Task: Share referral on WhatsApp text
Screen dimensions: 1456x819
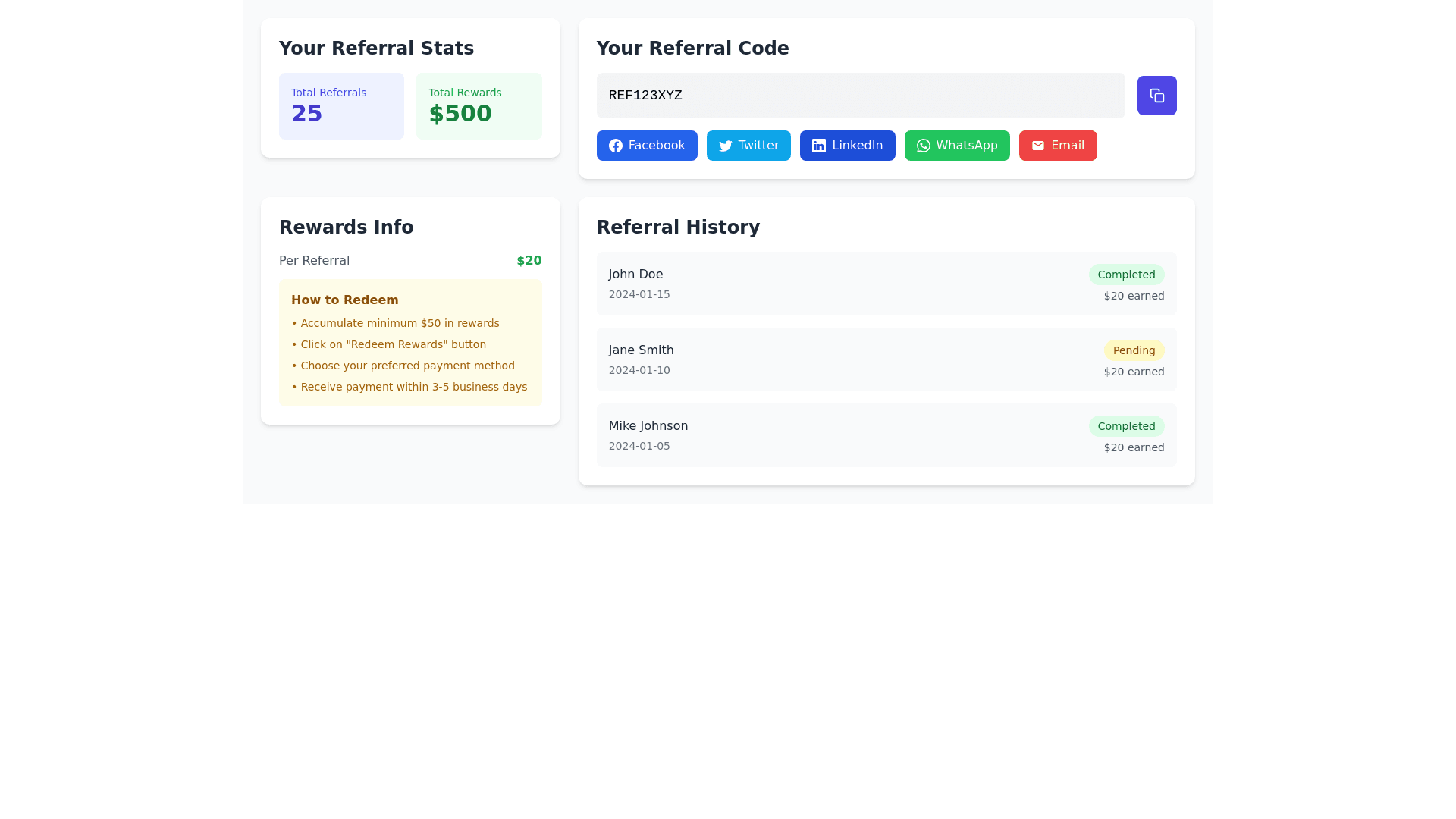Action: pyautogui.click(x=966, y=146)
